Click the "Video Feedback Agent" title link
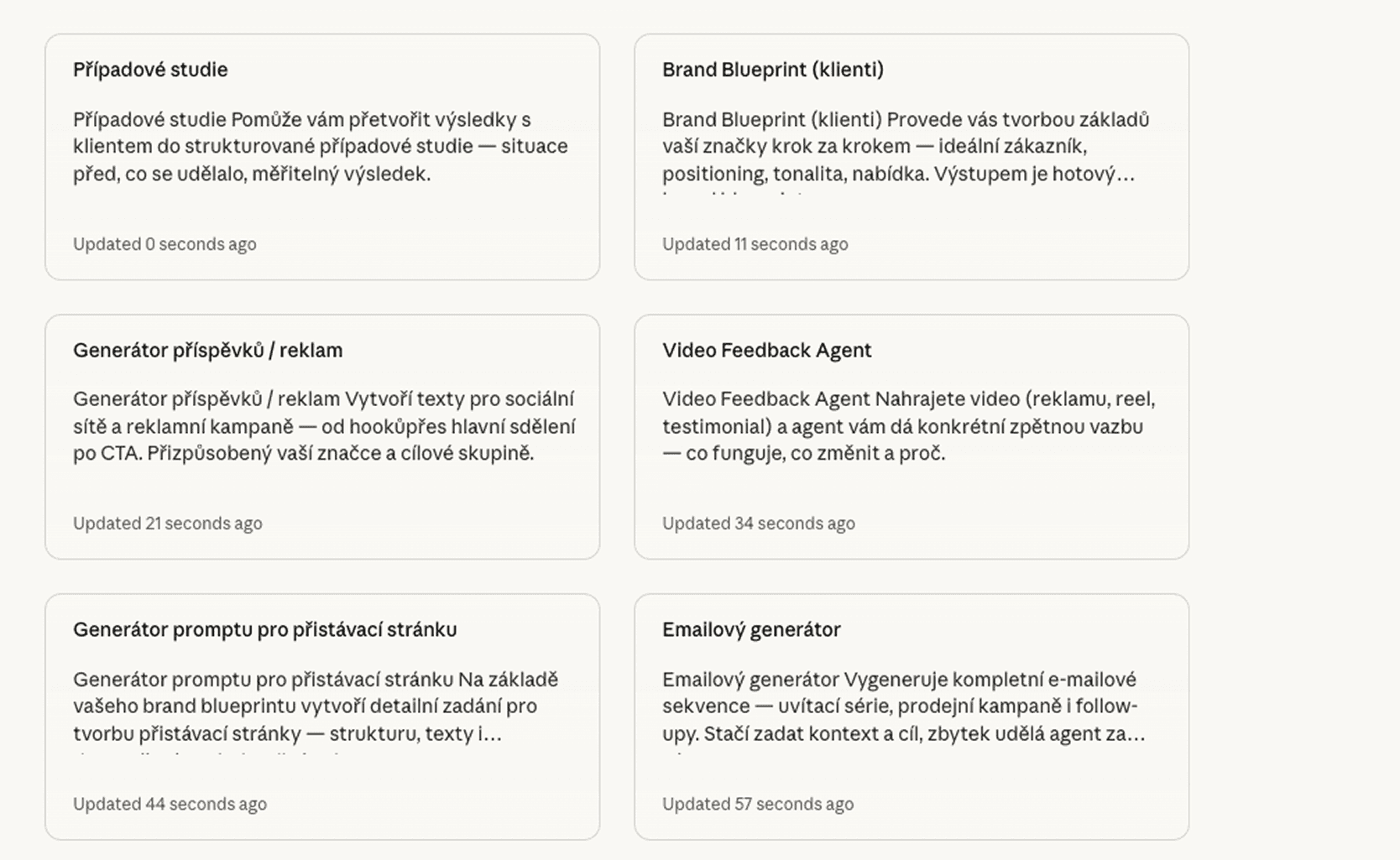1400x860 pixels. [x=767, y=350]
